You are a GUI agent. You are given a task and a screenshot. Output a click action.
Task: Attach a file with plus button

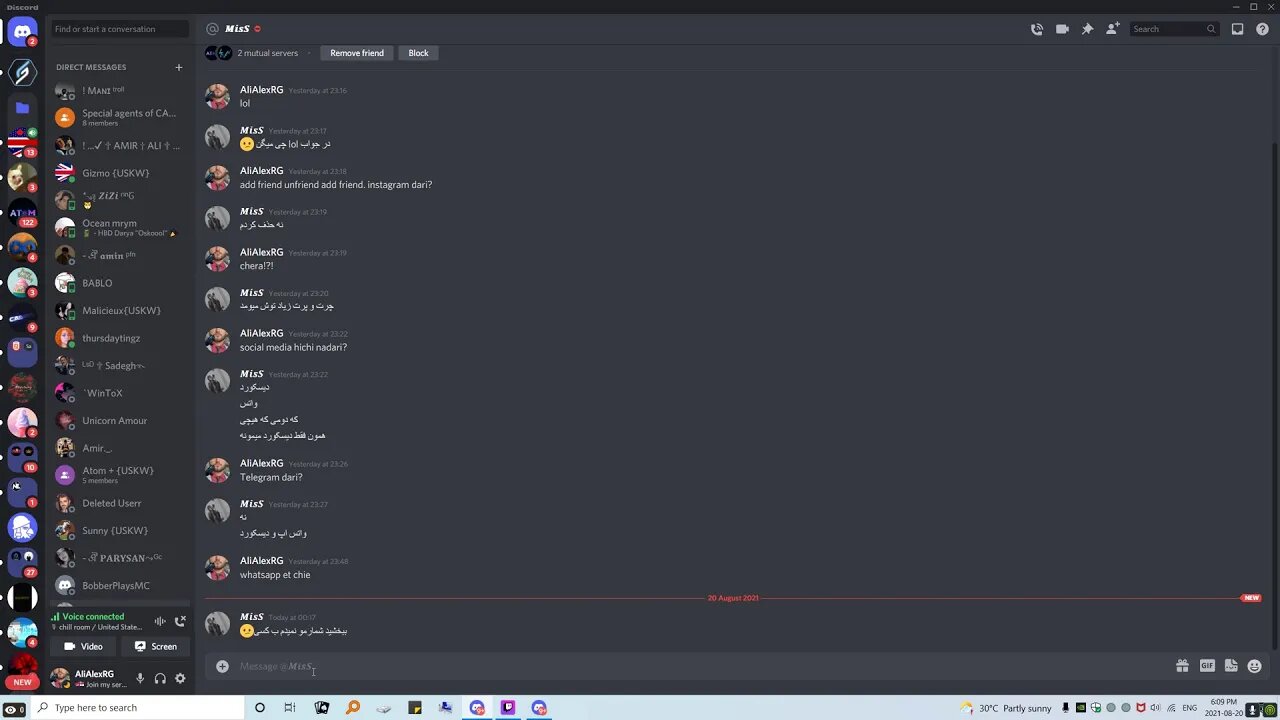tap(222, 666)
